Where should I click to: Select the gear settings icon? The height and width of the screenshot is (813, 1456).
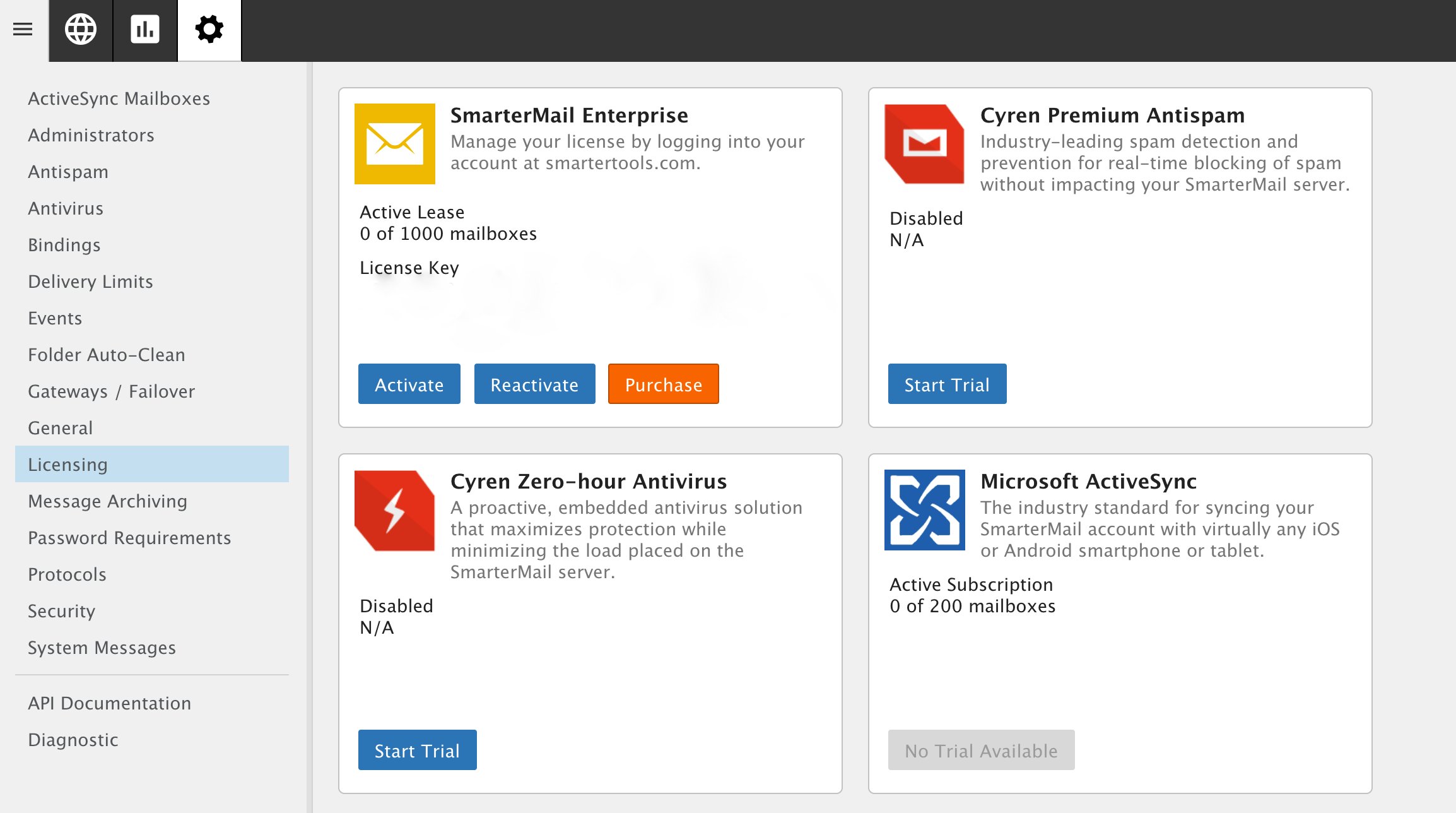pyautogui.click(x=209, y=29)
